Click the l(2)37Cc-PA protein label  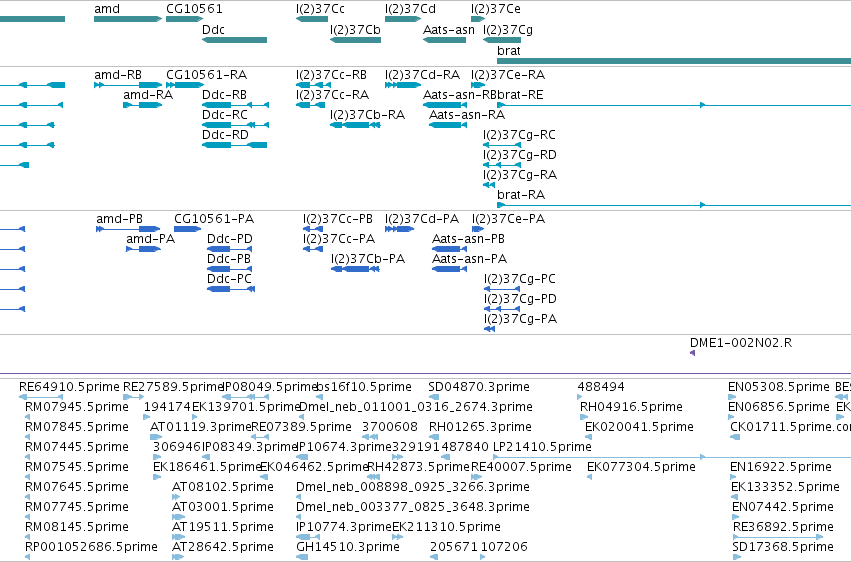pos(339,239)
